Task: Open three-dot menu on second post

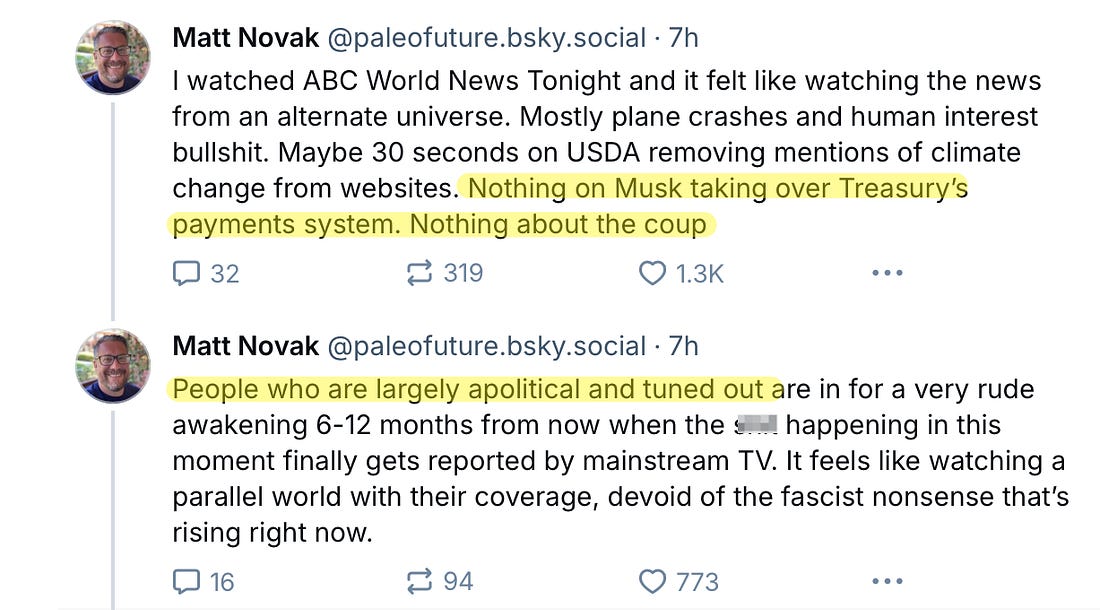Action: (x=887, y=581)
